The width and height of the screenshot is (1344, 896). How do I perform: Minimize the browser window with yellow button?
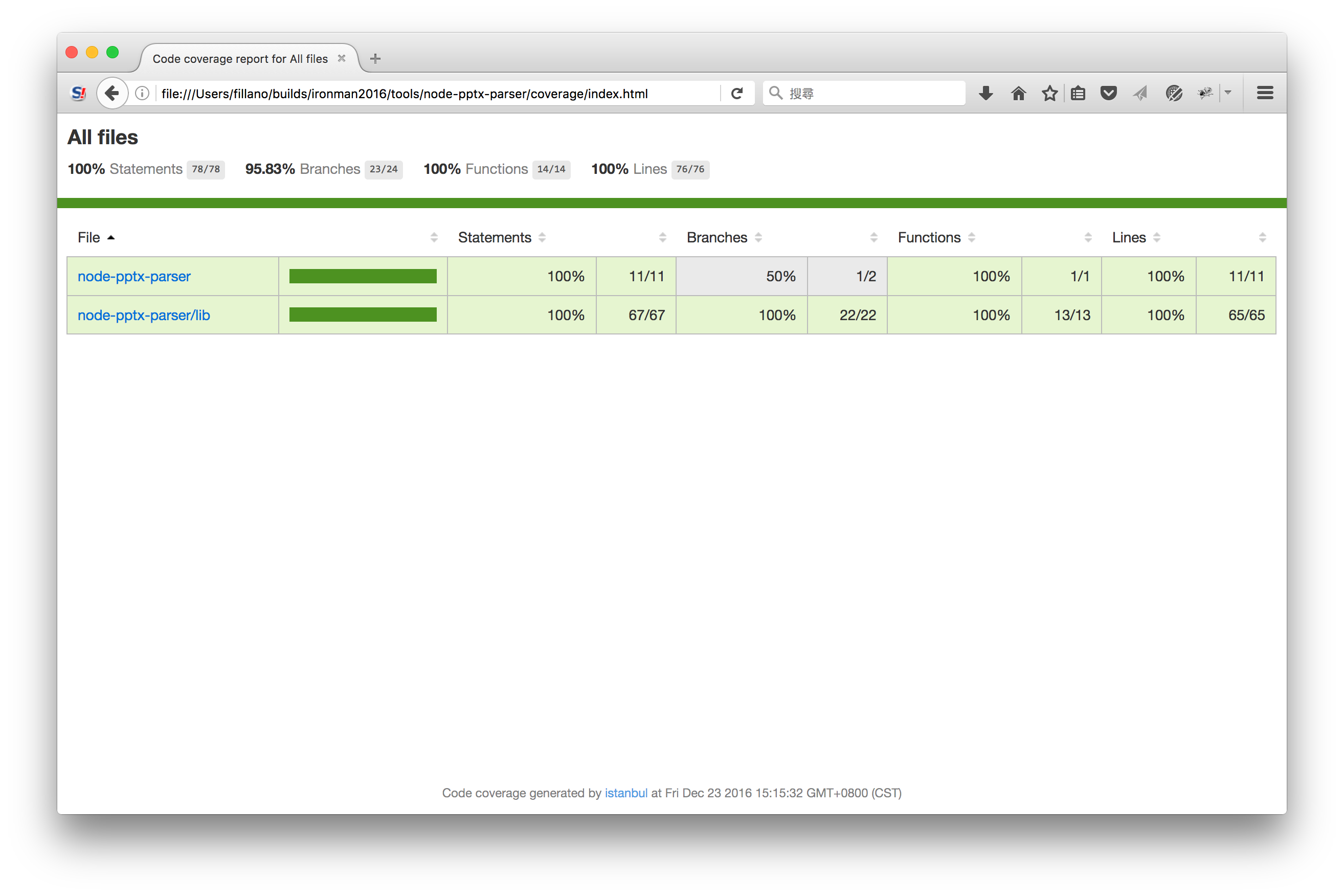pos(92,53)
